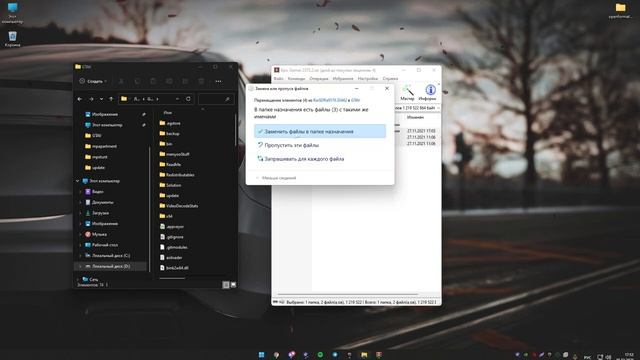The height and width of the screenshot is (360, 640).
Task: Select the Redistributables folder
Action: point(180,175)
